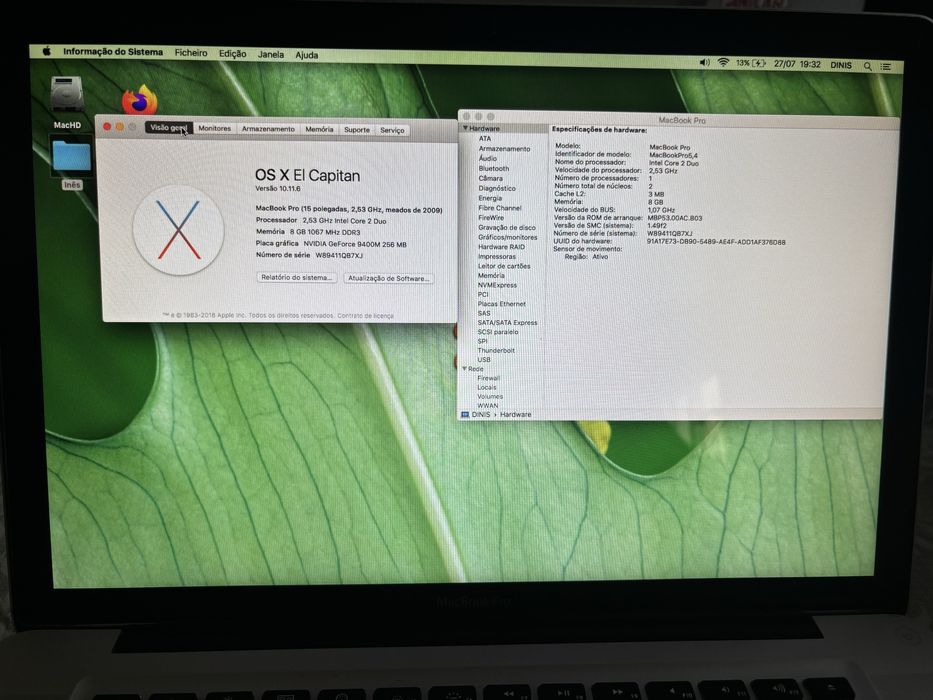
Task: Open the Ajuda menu
Action: click(306, 55)
